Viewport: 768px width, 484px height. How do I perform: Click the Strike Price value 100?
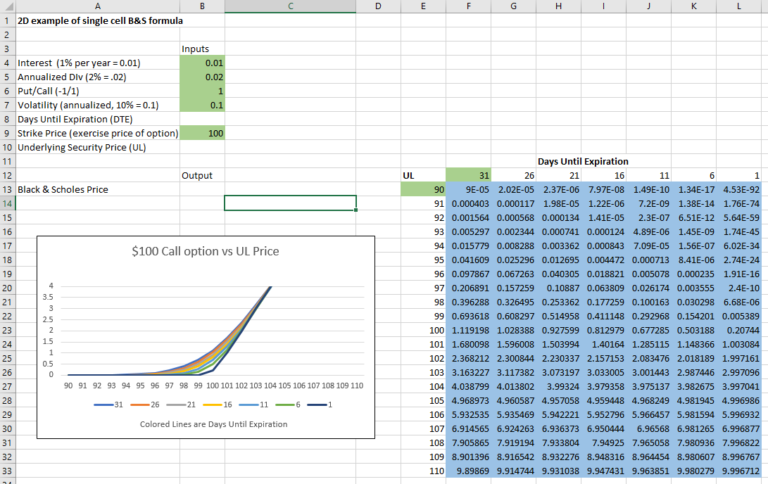click(202, 133)
